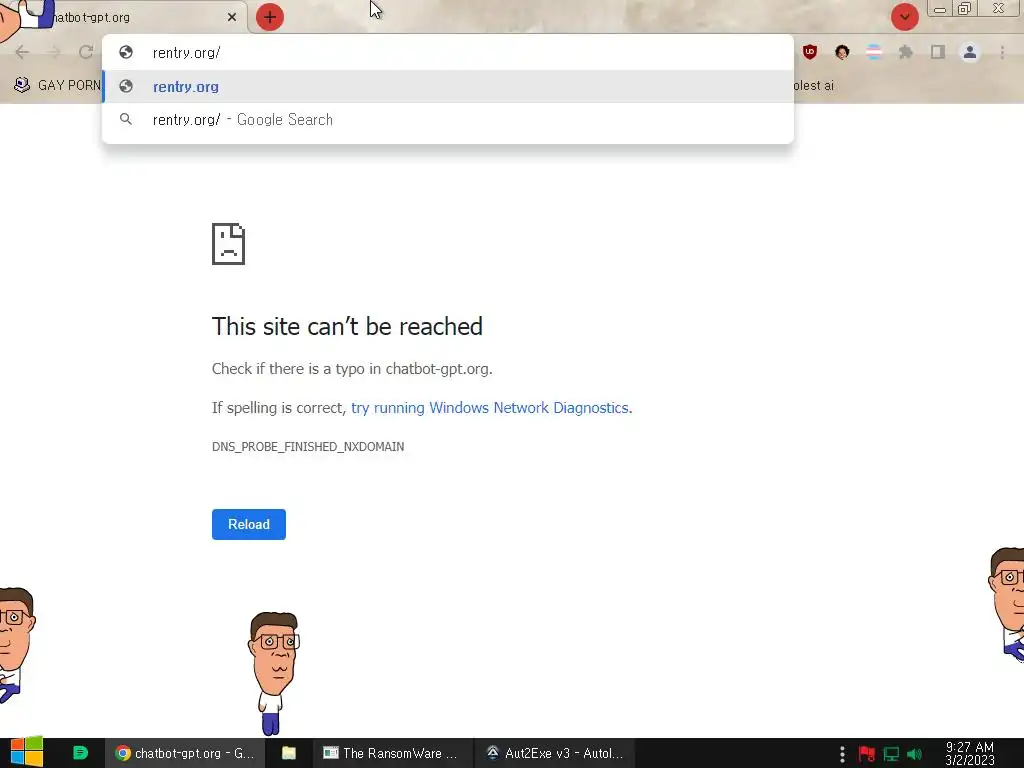Expand the system tray overflow dots
Screen dimensions: 1024x768
[x=842, y=754]
